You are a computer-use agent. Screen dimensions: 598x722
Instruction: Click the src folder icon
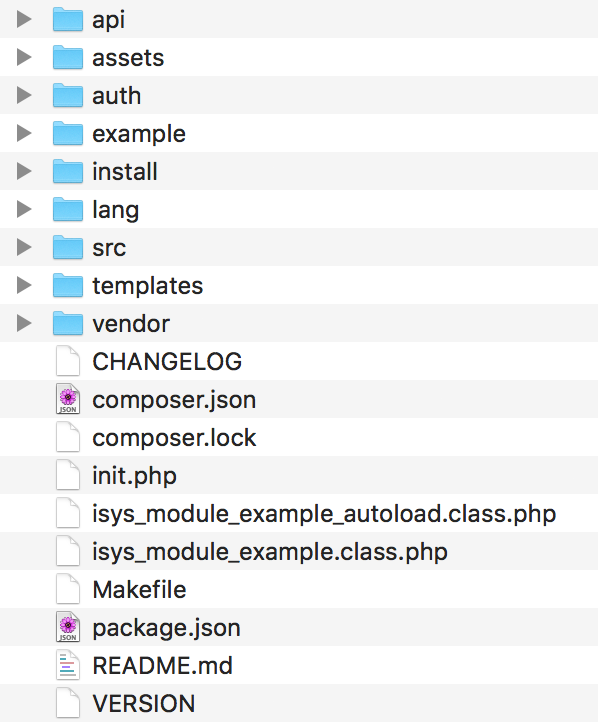68,247
